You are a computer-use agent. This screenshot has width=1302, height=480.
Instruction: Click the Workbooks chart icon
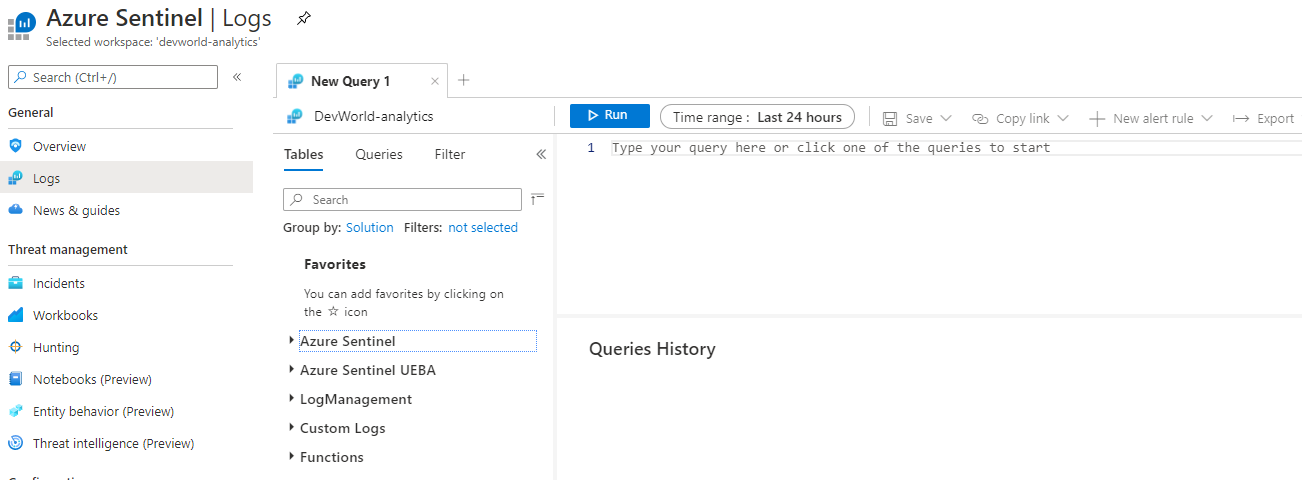(15, 315)
